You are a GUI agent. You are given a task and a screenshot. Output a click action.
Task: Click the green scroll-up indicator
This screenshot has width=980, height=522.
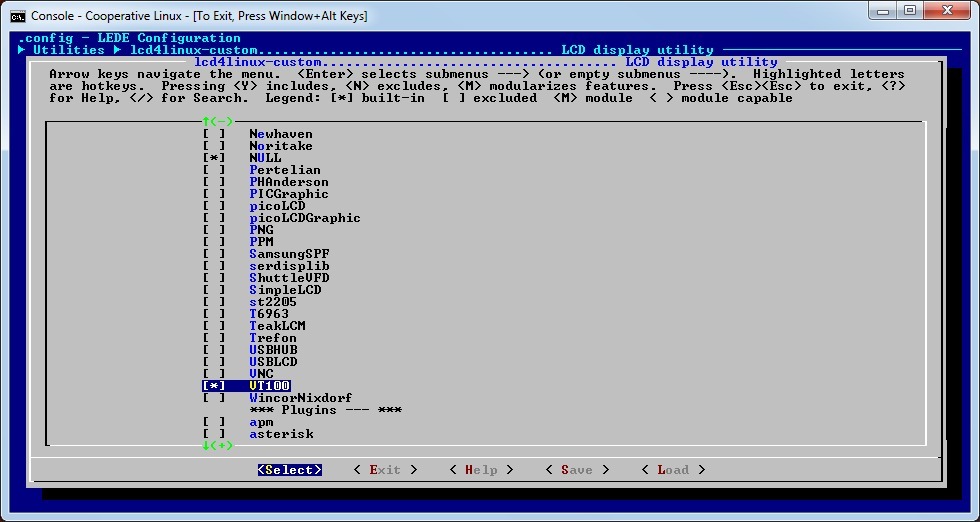click(218, 121)
